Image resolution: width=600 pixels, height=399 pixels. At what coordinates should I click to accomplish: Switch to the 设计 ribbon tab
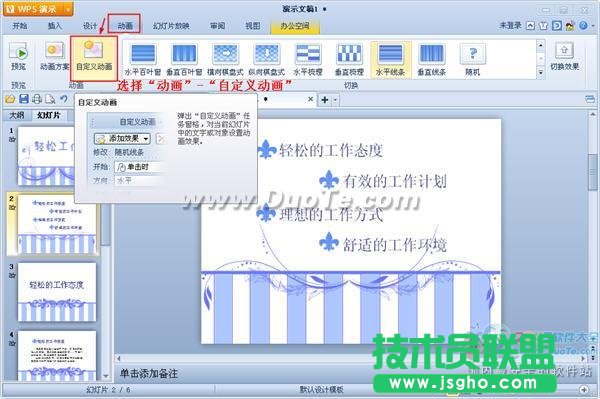pyautogui.click(x=90, y=26)
